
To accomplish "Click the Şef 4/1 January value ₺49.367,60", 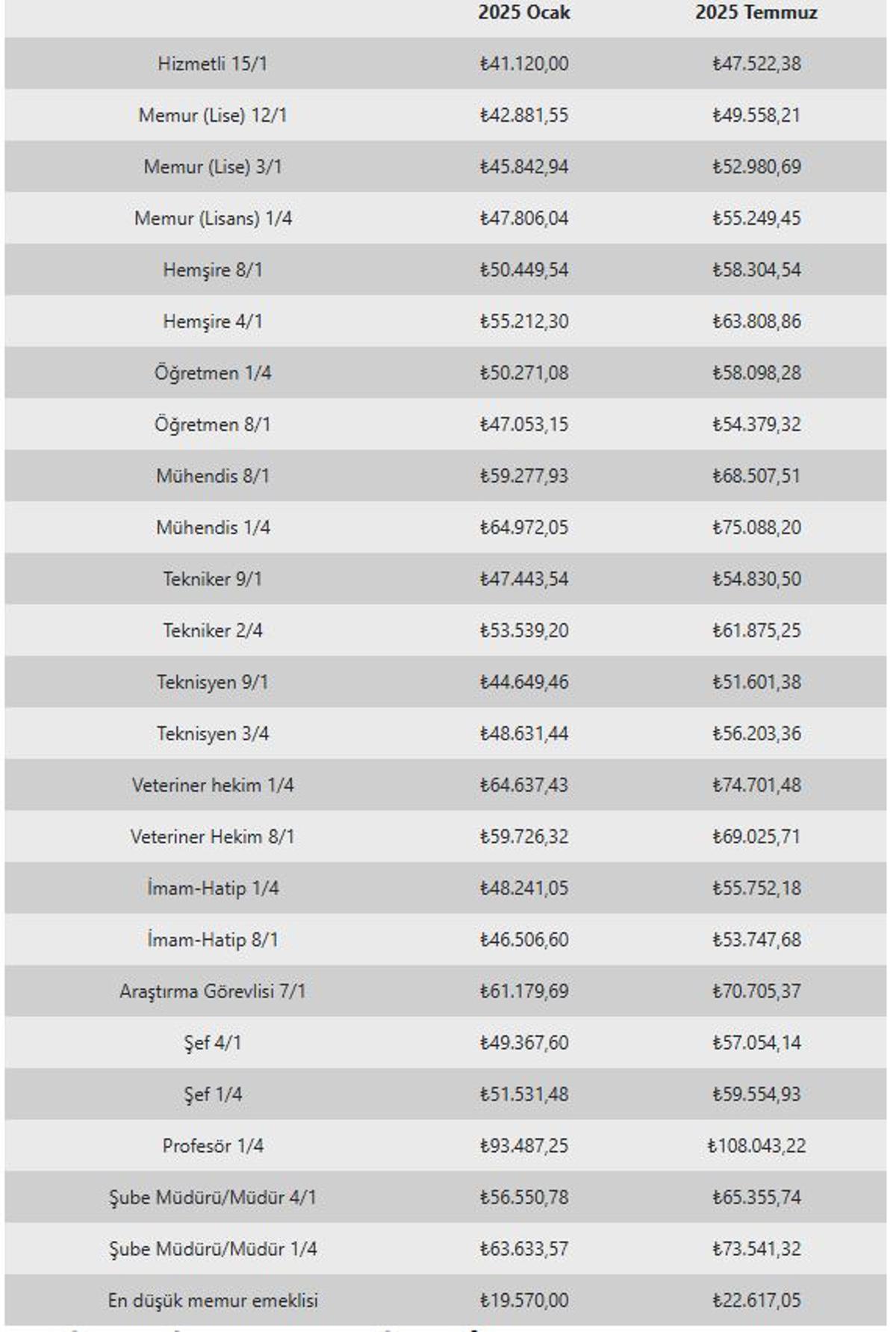I will click(x=524, y=1043).
